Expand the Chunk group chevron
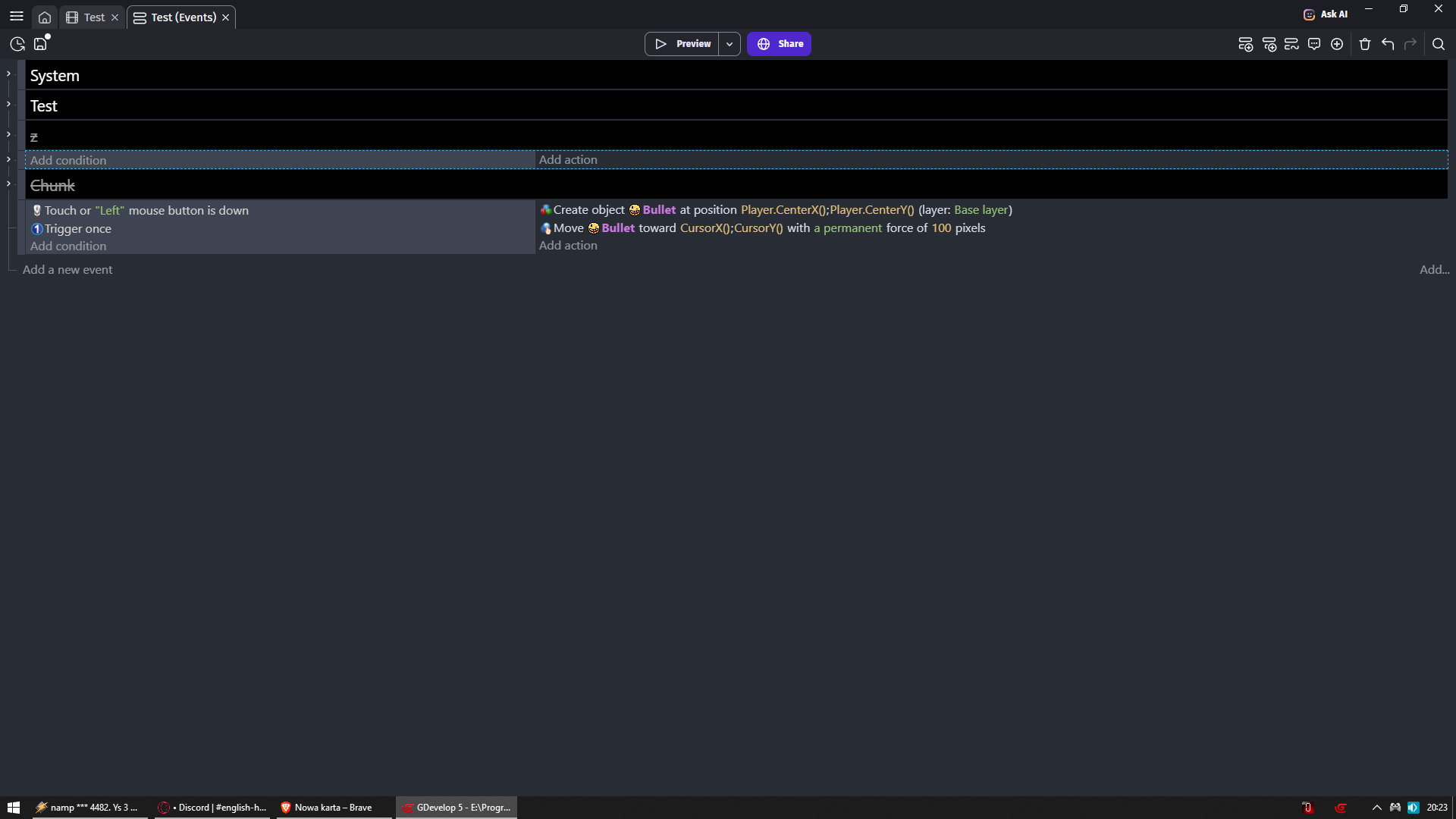This screenshot has height=819, width=1456. [8, 184]
